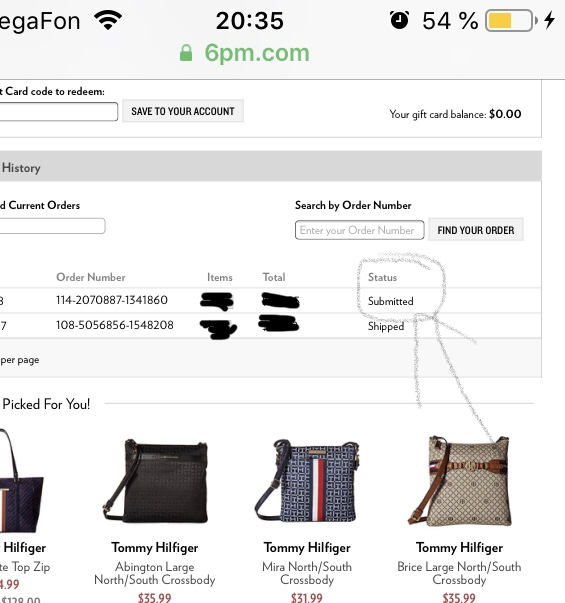Open order 108-5056856-1548208
The width and height of the screenshot is (565, 603).
click(x=115, y=325)
